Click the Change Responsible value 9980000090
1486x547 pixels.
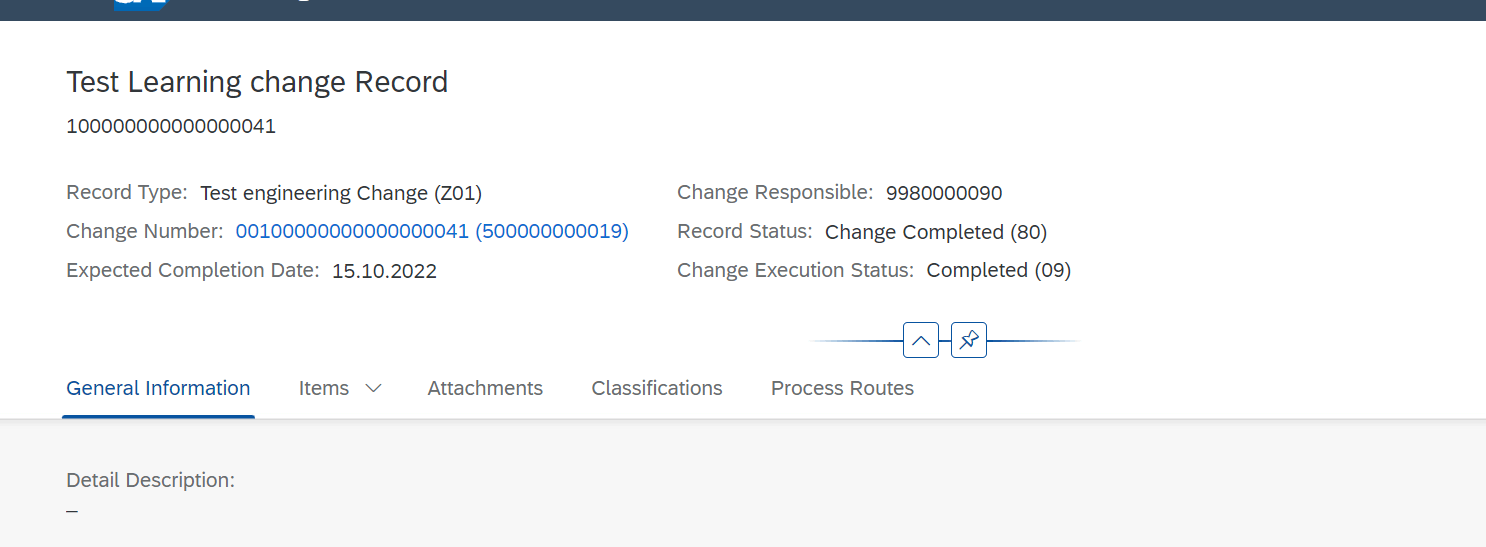(x=944, y=193)
